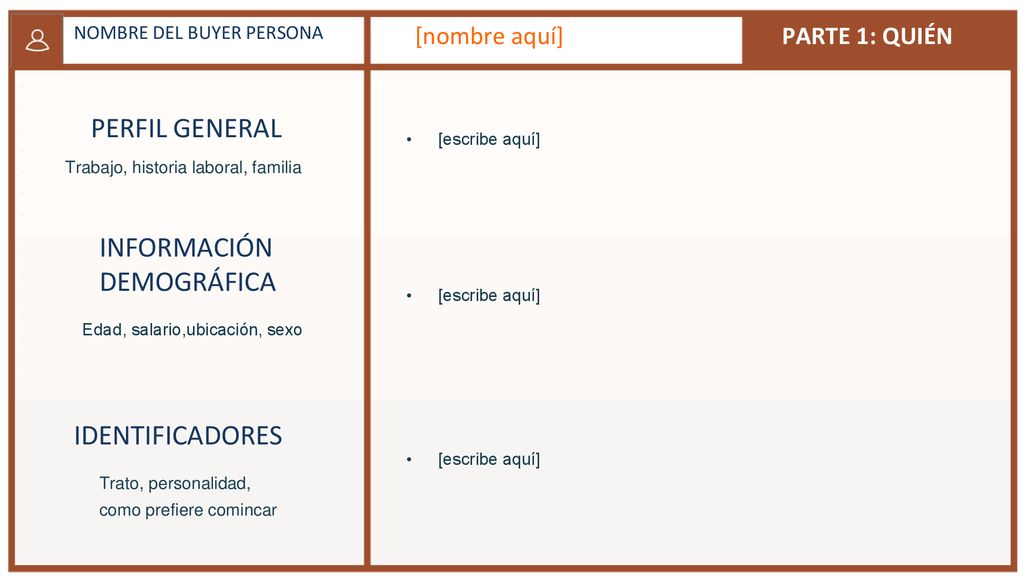Image resolution: width=1024 pixels, height=576 pixels.
Task: Click the INFORMACIÓN DEMOGRÁFICA heading
Action: click(187, 265)
